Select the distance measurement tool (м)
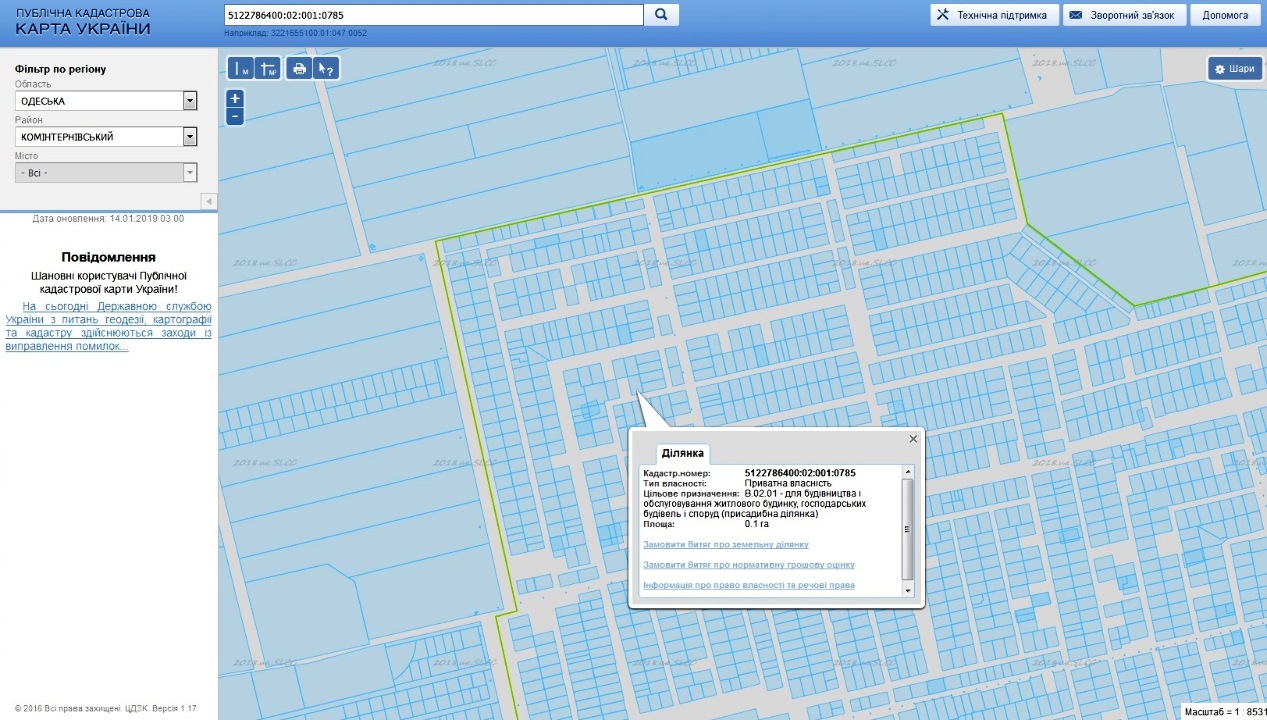The image size is (1267, 720). (x=240, y=68)
